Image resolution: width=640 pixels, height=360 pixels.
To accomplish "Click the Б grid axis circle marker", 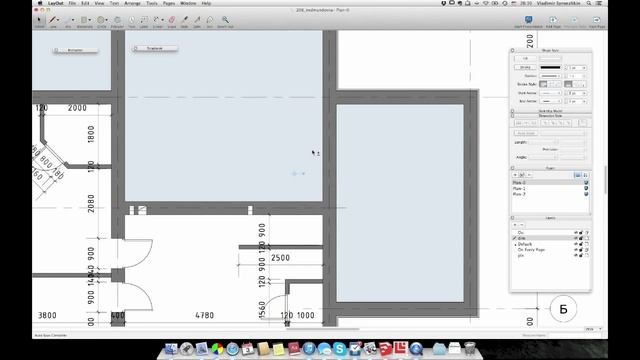I will [x=563, y=309].
